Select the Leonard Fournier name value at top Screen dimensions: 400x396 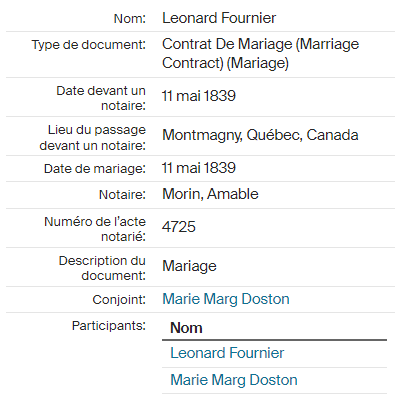coord(219,18)
